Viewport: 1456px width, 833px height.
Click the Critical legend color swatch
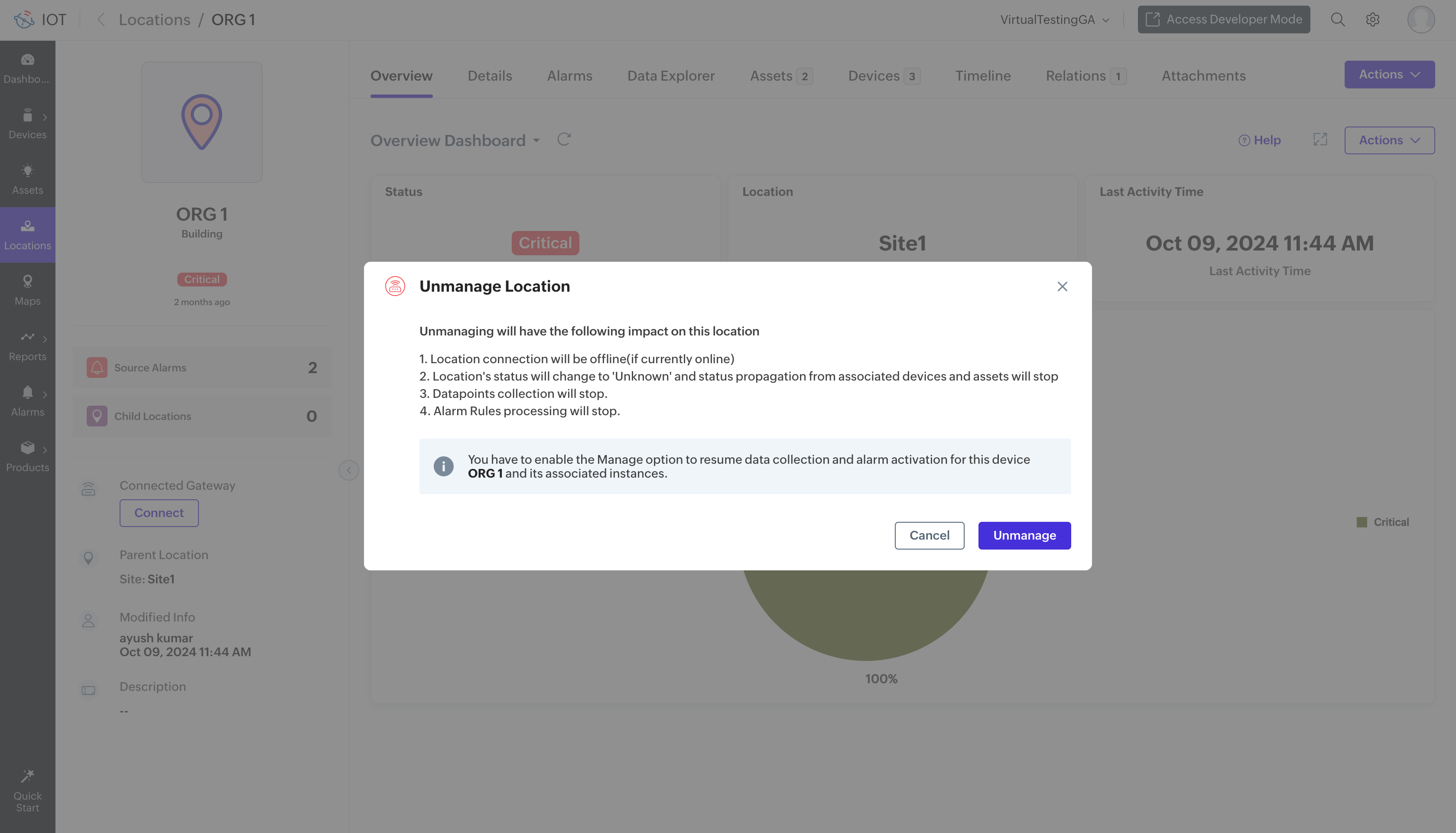1362,522
